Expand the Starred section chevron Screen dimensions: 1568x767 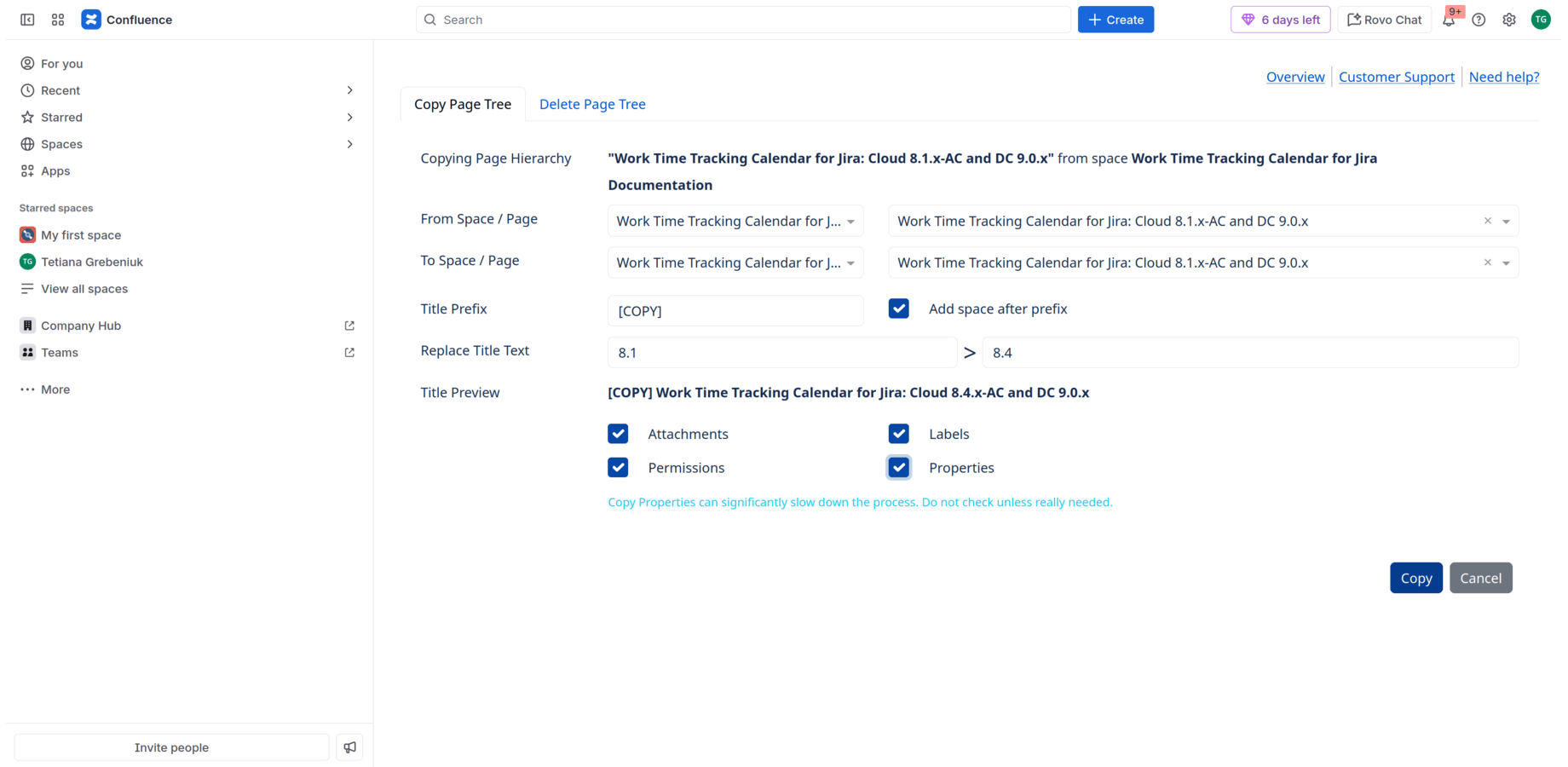pos(349,117)
